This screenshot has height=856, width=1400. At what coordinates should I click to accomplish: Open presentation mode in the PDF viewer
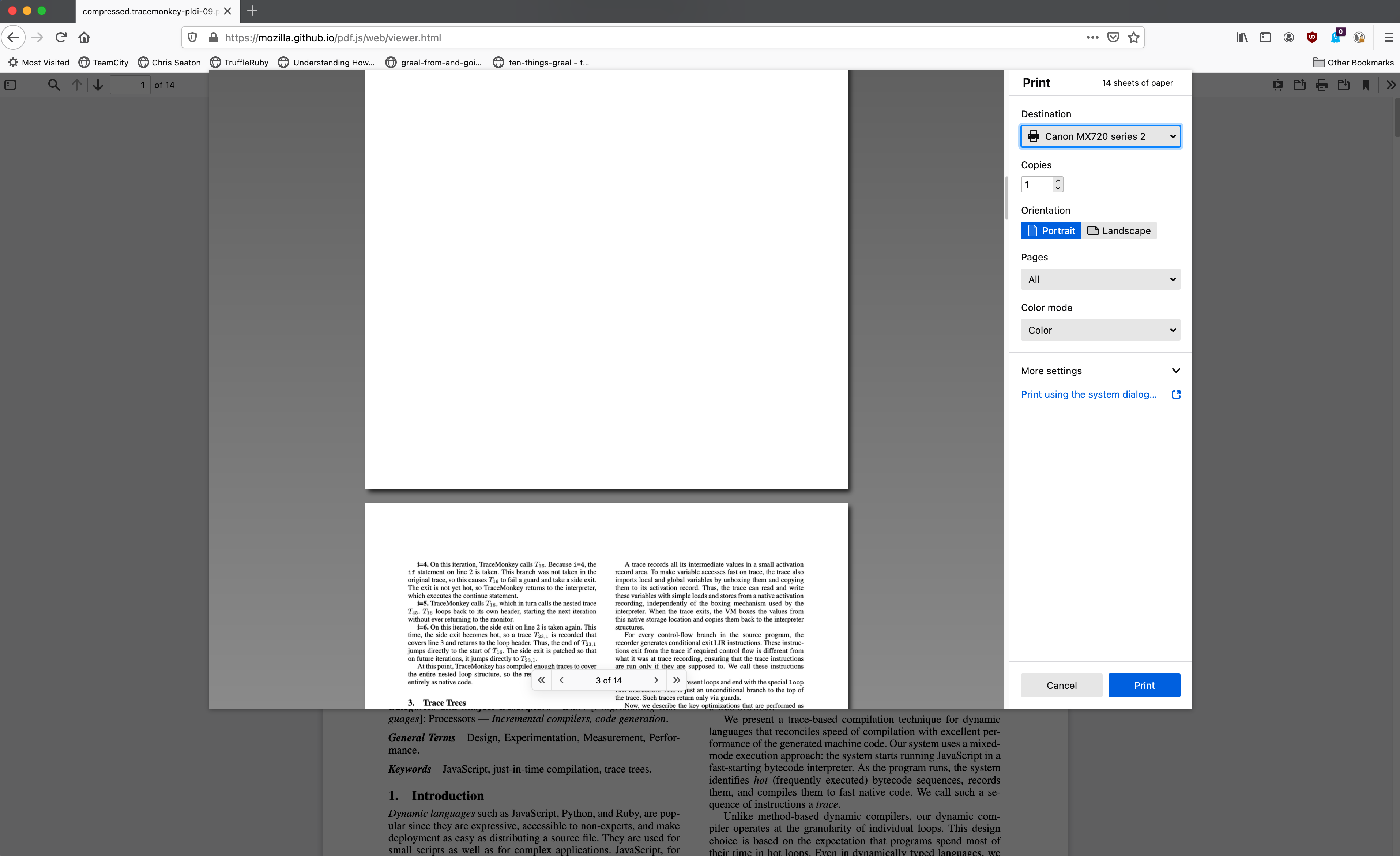1278,85
